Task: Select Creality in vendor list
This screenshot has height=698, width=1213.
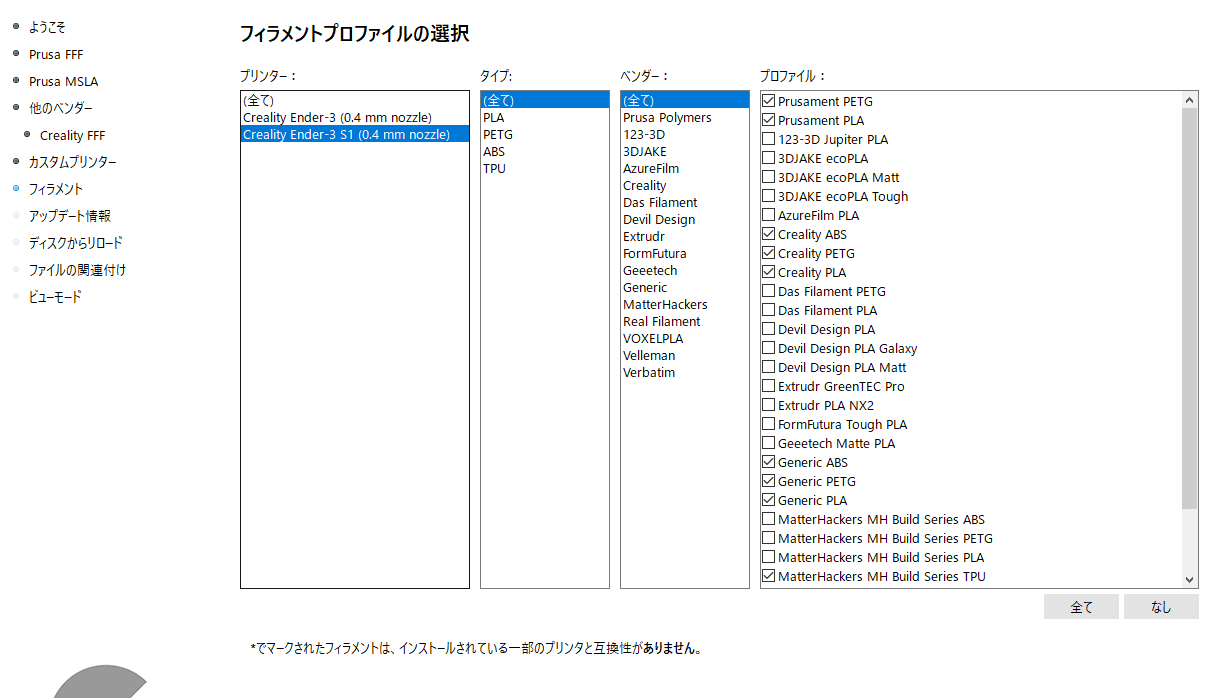Action: point(685,185)
